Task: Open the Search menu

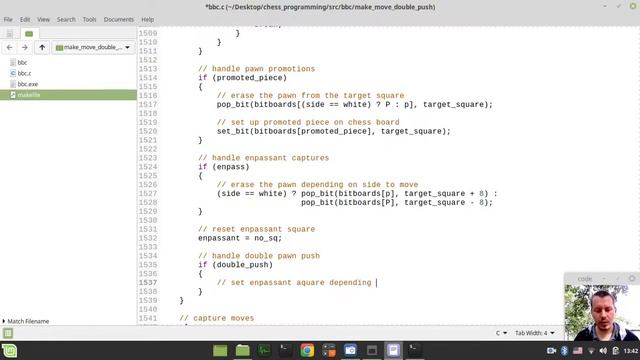Action: [x=66, y=20]
